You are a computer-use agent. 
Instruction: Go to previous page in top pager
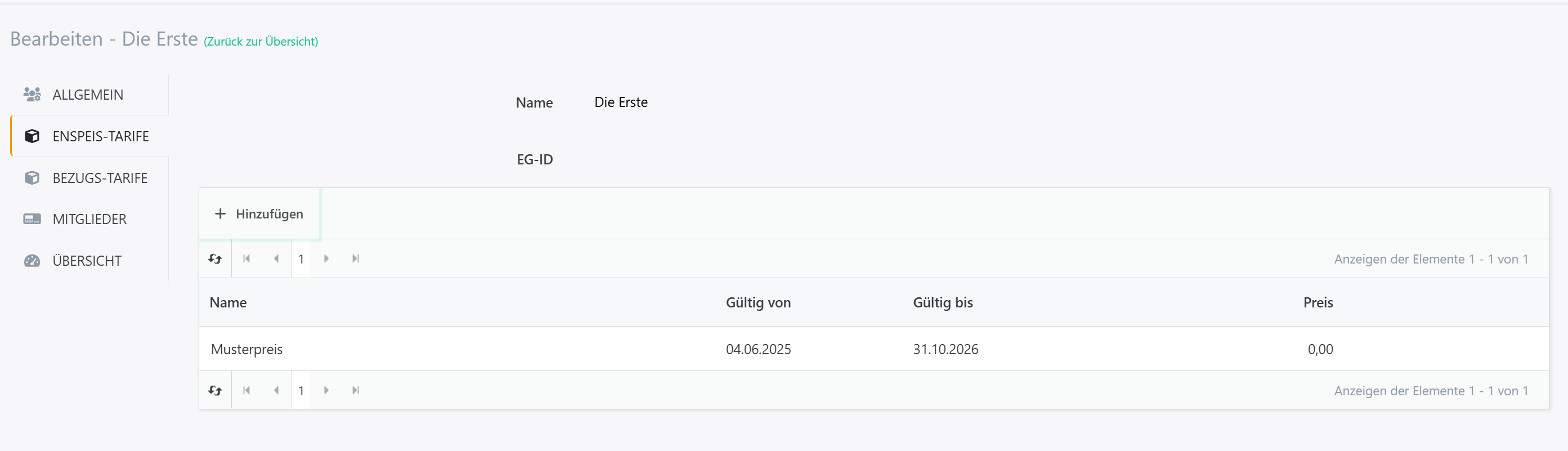276,258
